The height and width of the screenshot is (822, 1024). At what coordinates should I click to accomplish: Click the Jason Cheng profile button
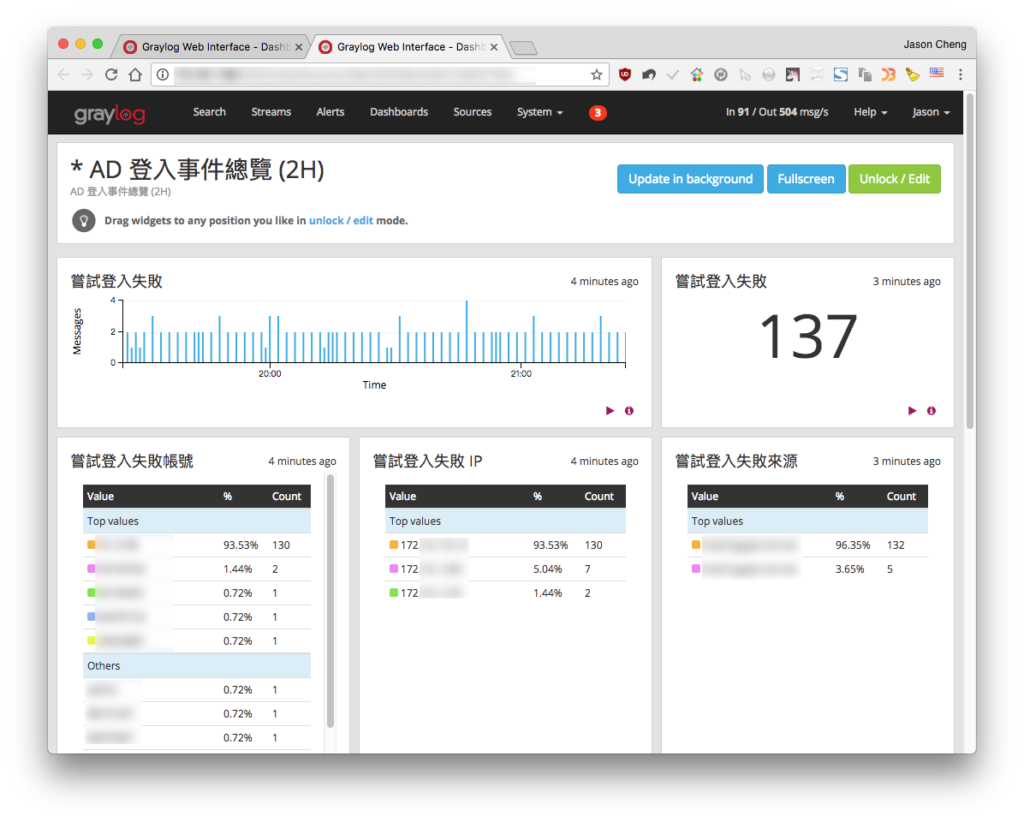pos(935,44)
